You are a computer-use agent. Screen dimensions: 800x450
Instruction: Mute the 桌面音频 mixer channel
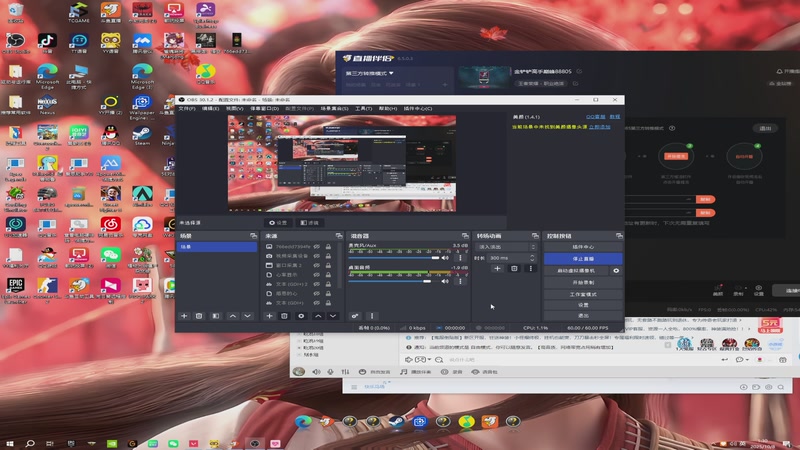445,281
